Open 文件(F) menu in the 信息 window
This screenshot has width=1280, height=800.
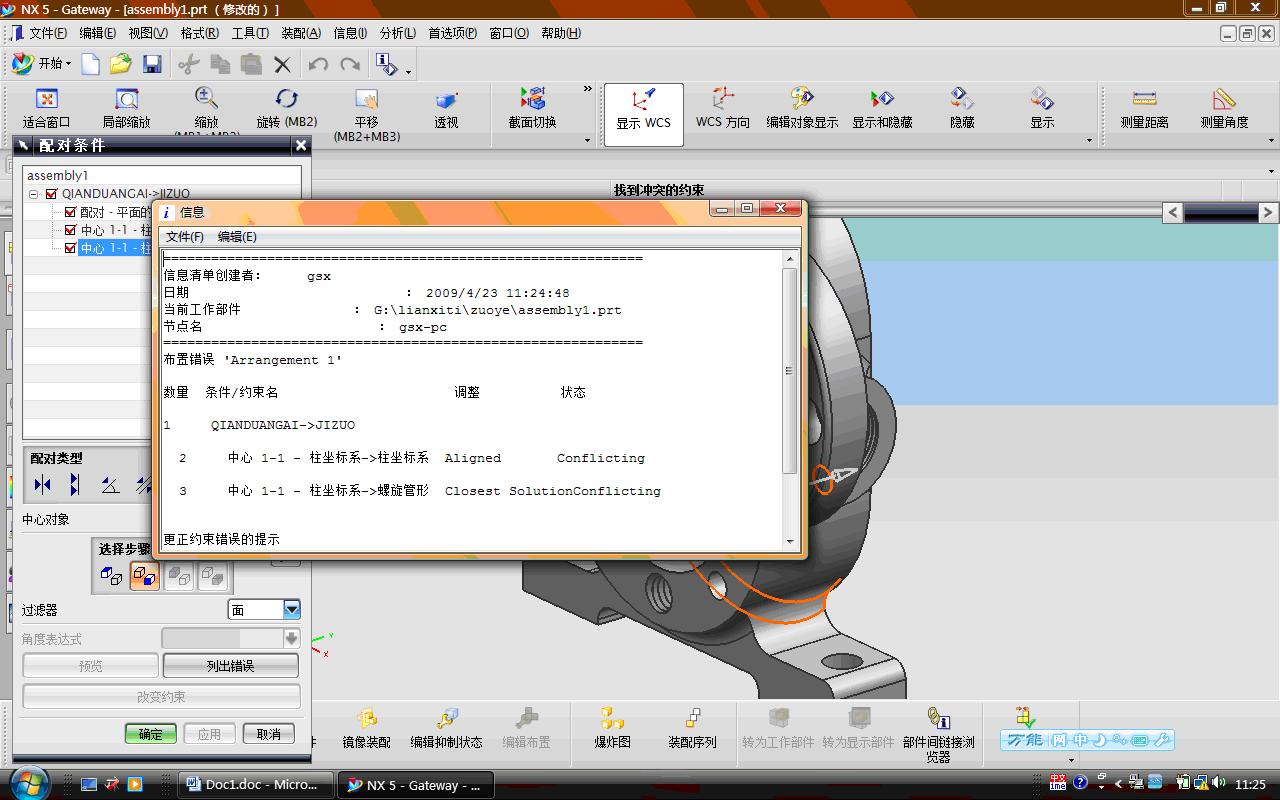click(185, 237)
